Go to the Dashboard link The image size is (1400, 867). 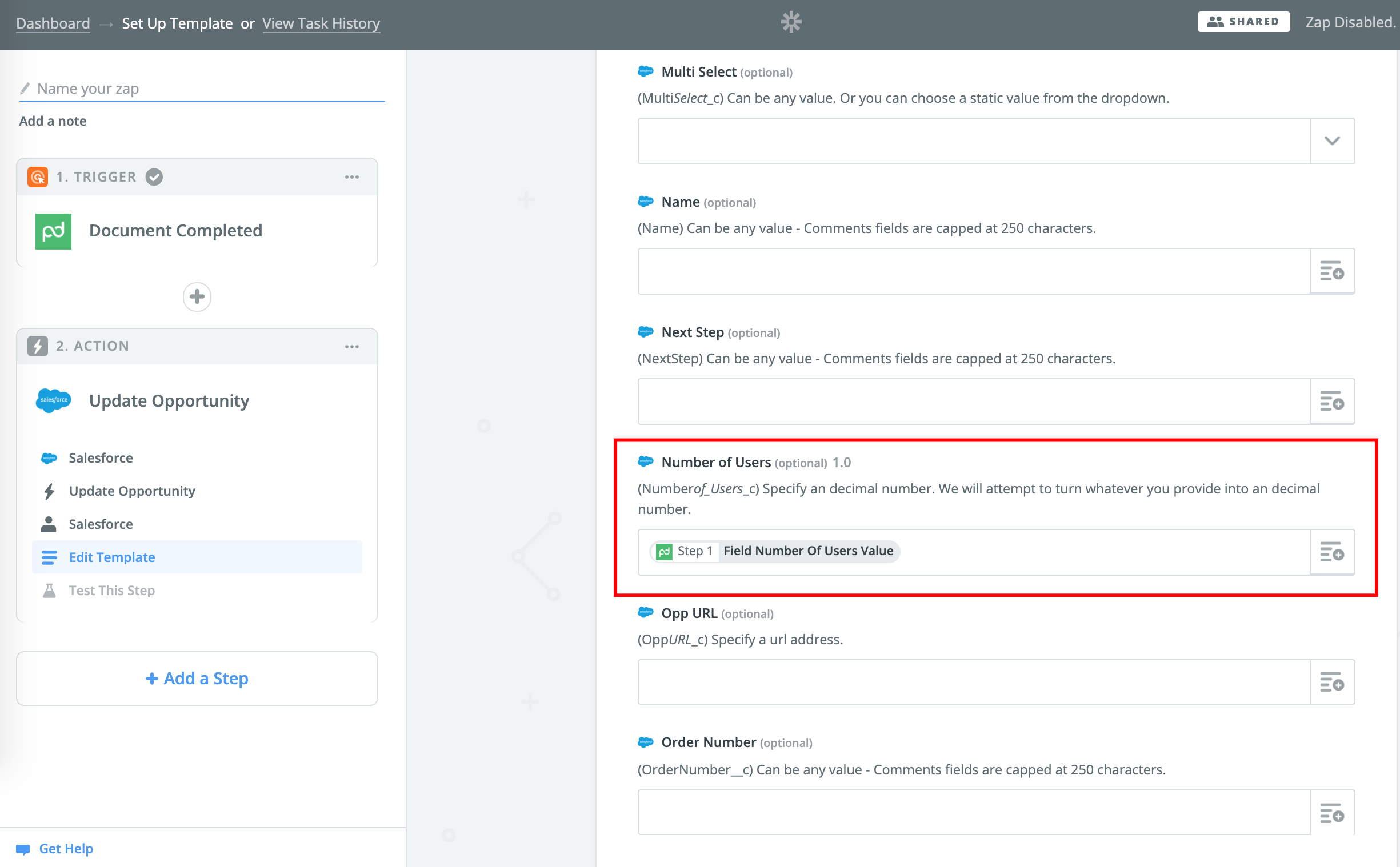coord(53,23)
